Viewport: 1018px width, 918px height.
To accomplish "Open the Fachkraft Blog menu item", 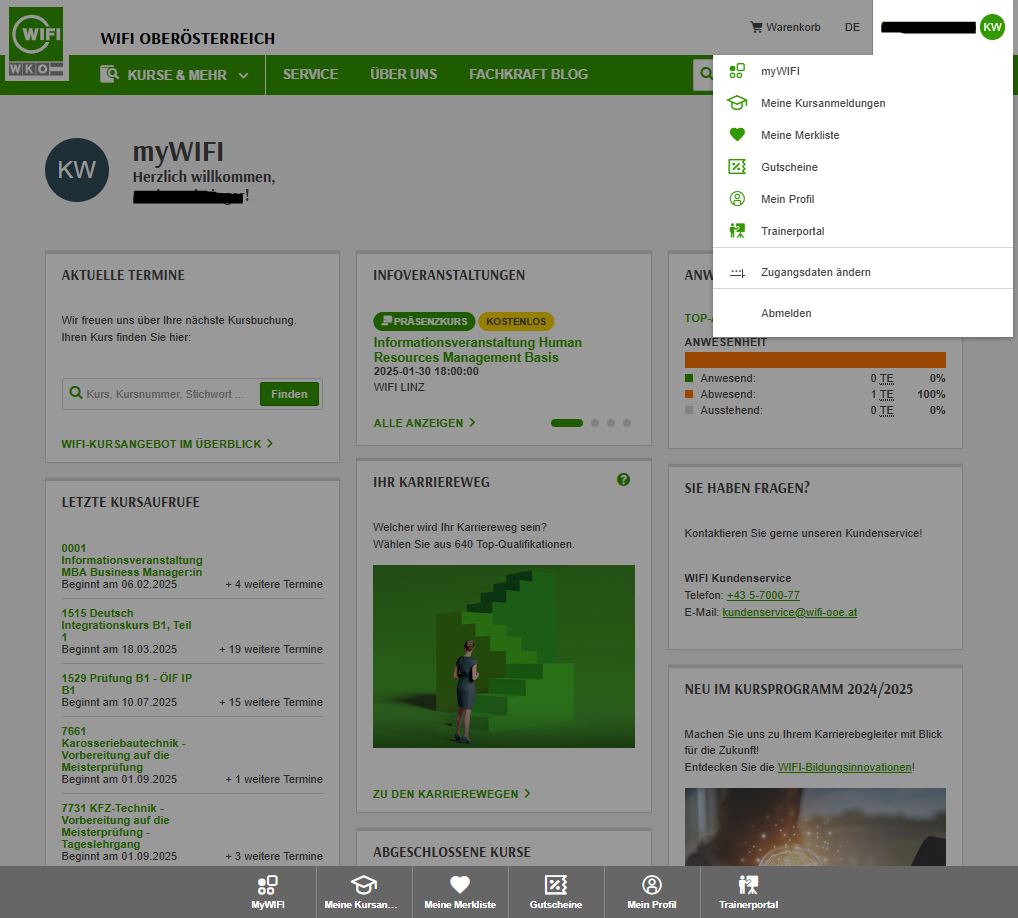I will click(x=528, y=75).
